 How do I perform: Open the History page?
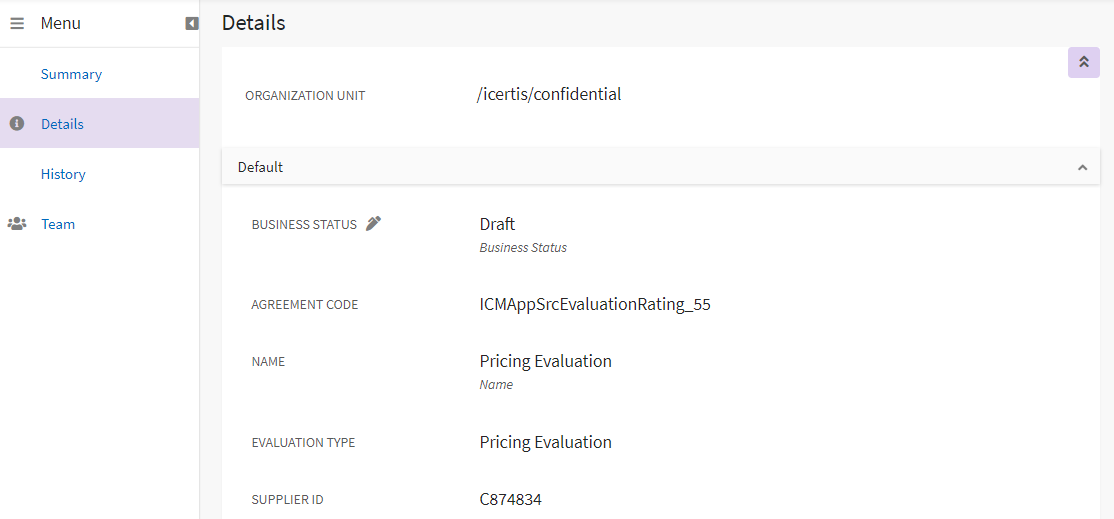pos(63,174)
